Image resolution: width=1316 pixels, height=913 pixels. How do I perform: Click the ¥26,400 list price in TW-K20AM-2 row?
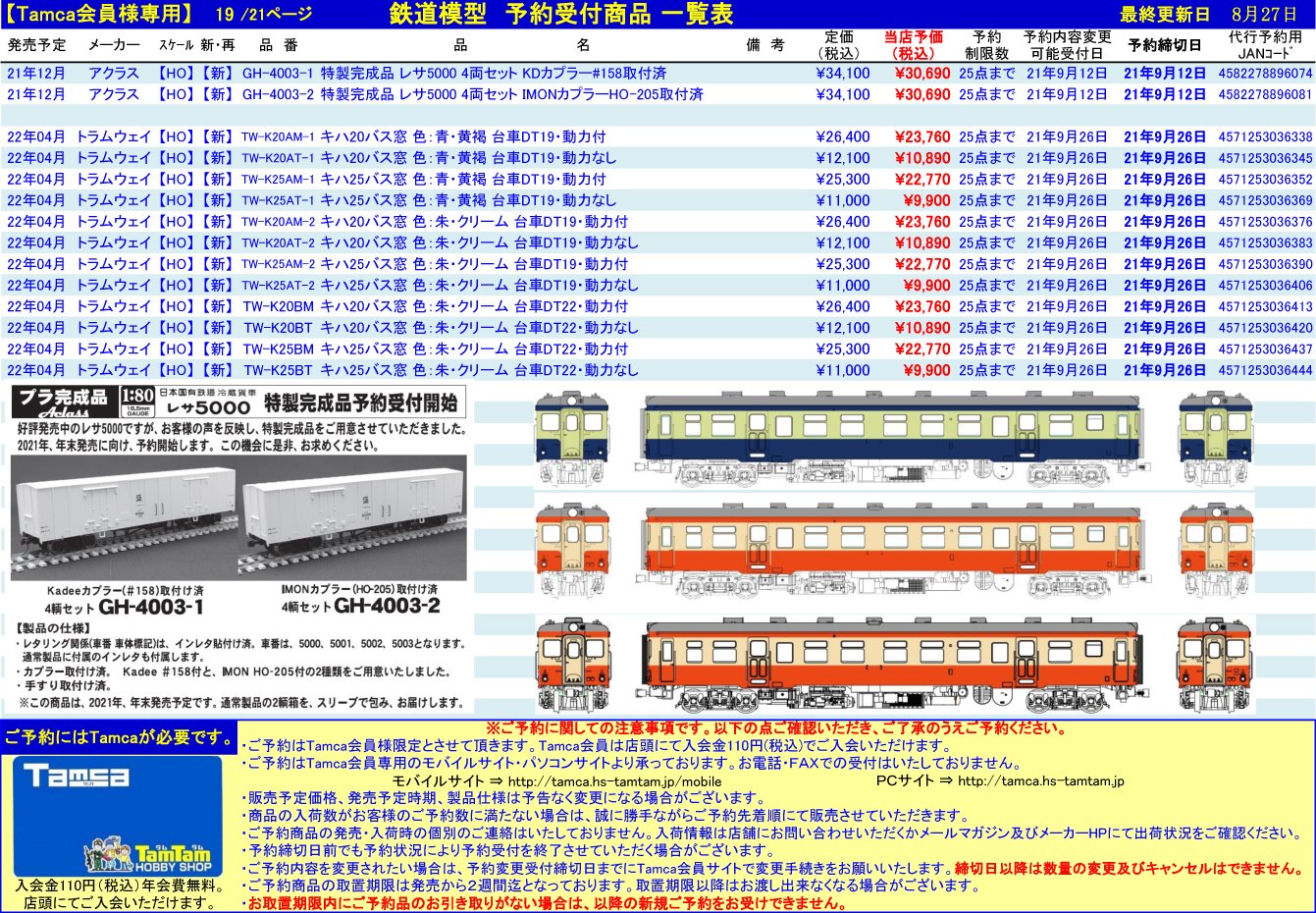coord(843,222)
